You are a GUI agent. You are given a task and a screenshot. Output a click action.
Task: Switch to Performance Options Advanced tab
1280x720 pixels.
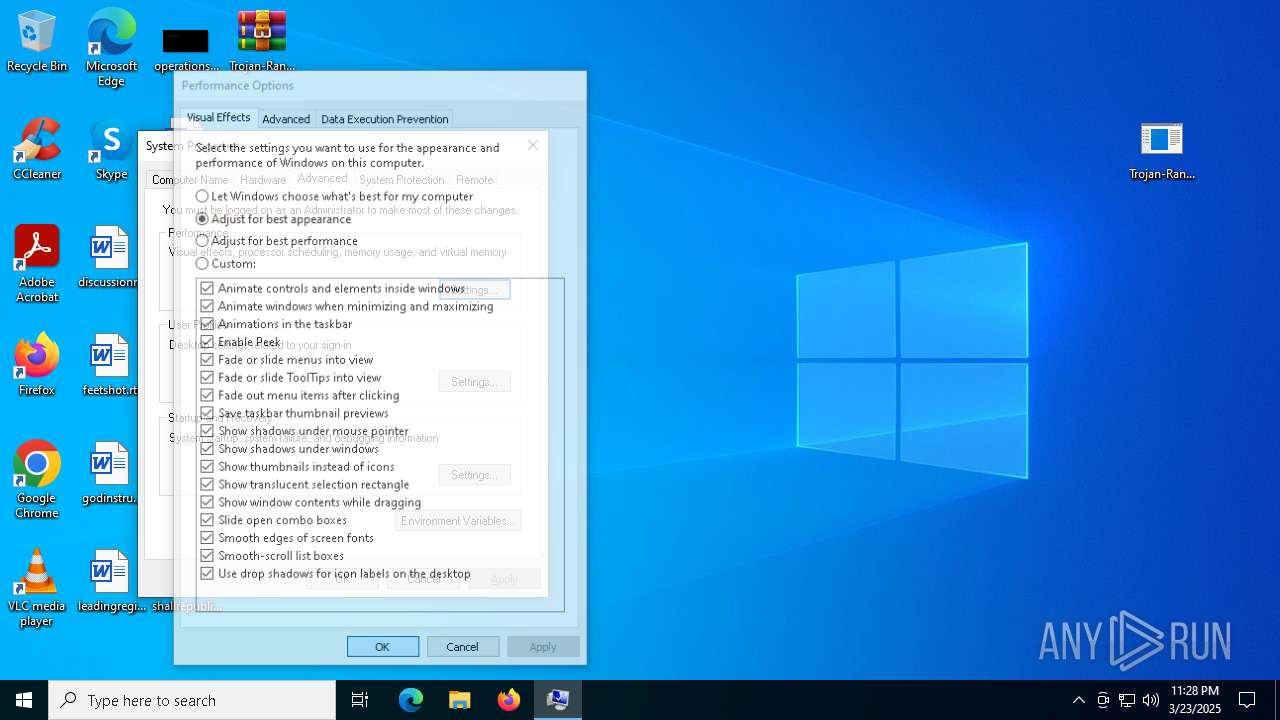click(x=286, y=119)
